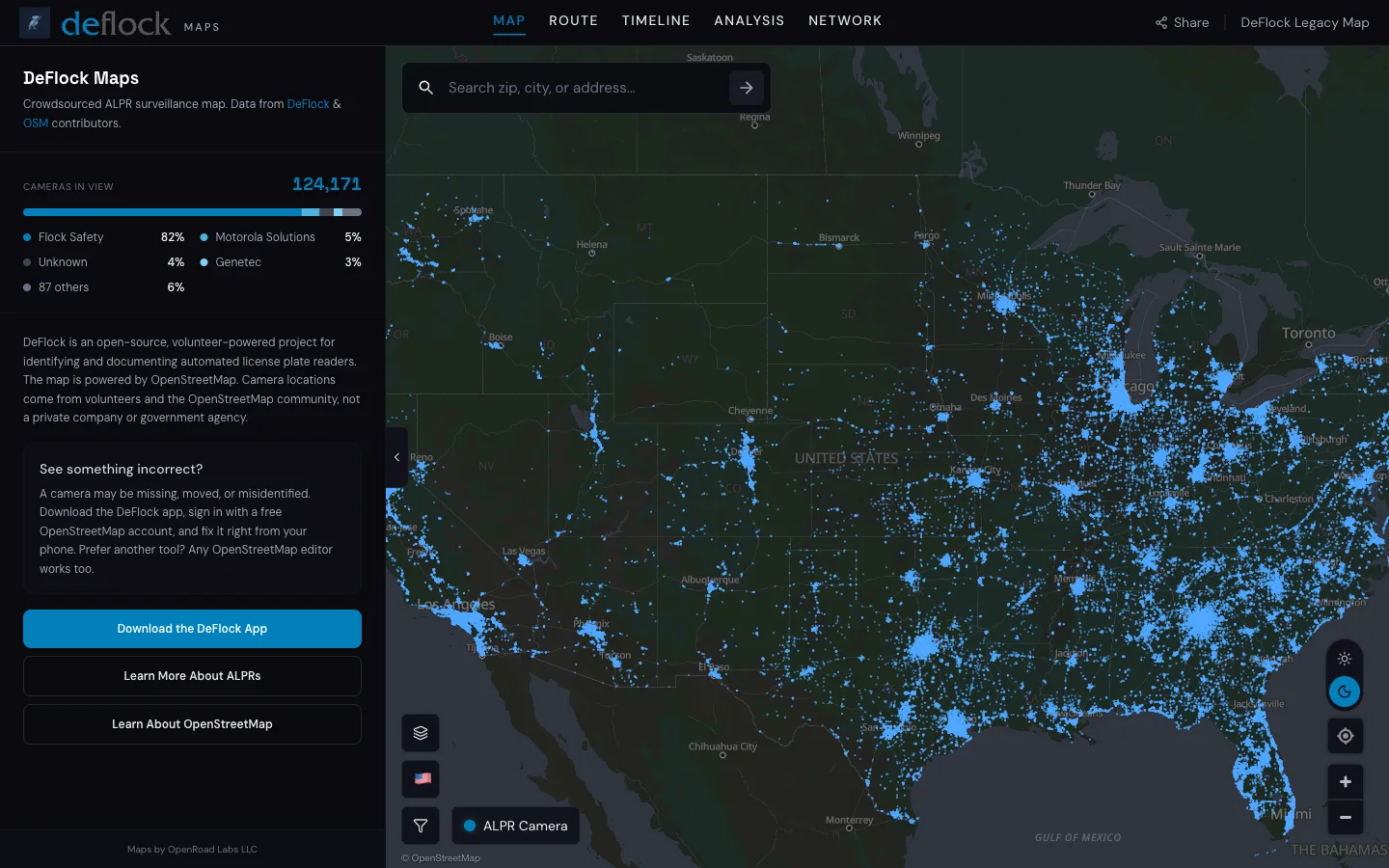Zoom out with minus button
Screen dimensions: 1389x868
(1346, 818)
